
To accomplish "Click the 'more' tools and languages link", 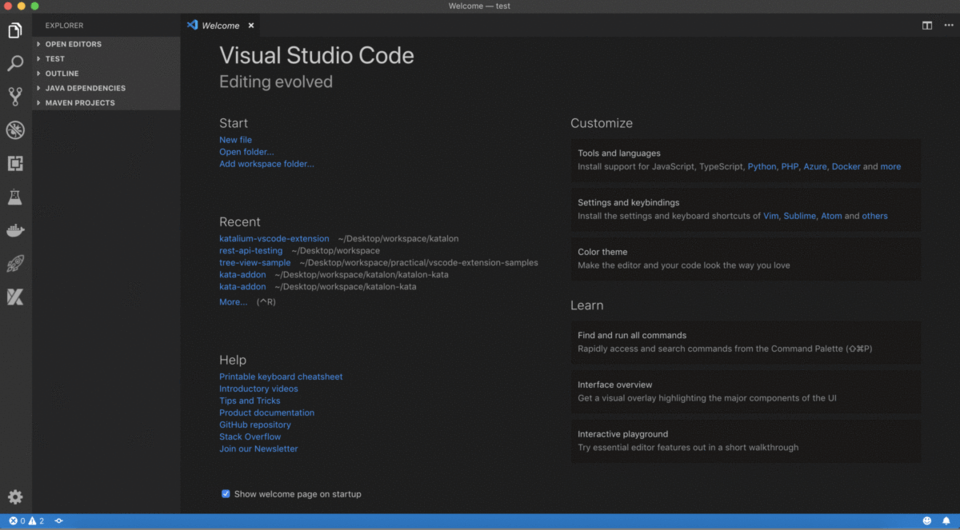I will pyautogui.click(x=890, y=166).
